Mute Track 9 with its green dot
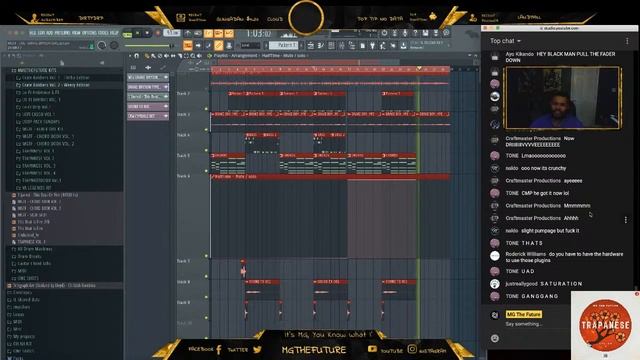Screen dimensions: 640x360 tap(206, 317)
